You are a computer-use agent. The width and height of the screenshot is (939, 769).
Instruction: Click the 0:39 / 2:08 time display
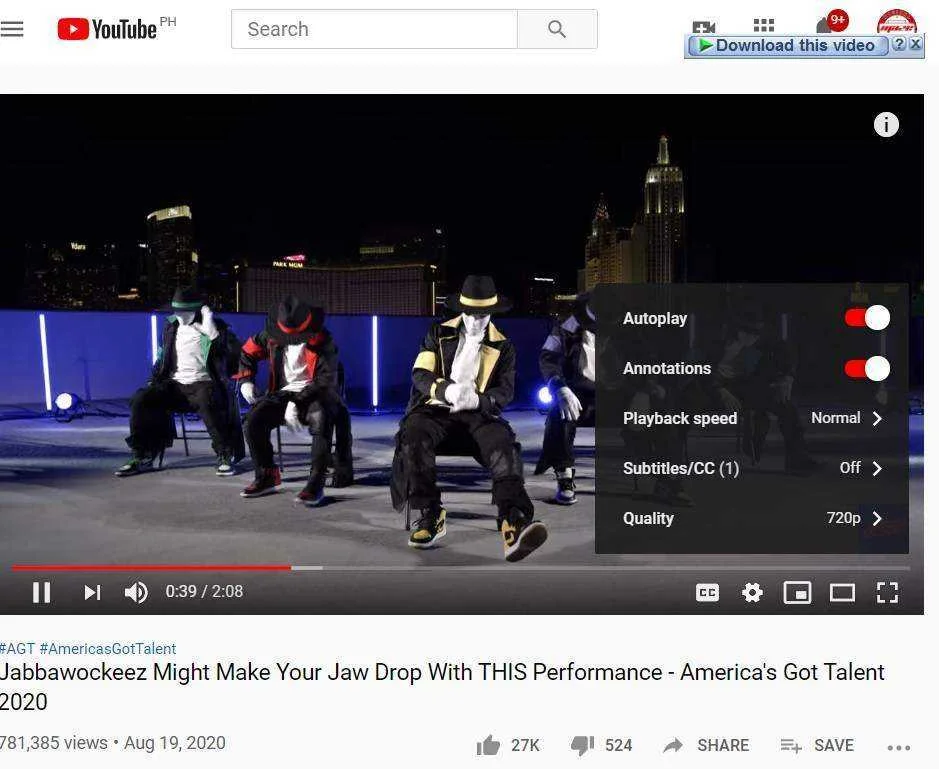coord(204,592)
